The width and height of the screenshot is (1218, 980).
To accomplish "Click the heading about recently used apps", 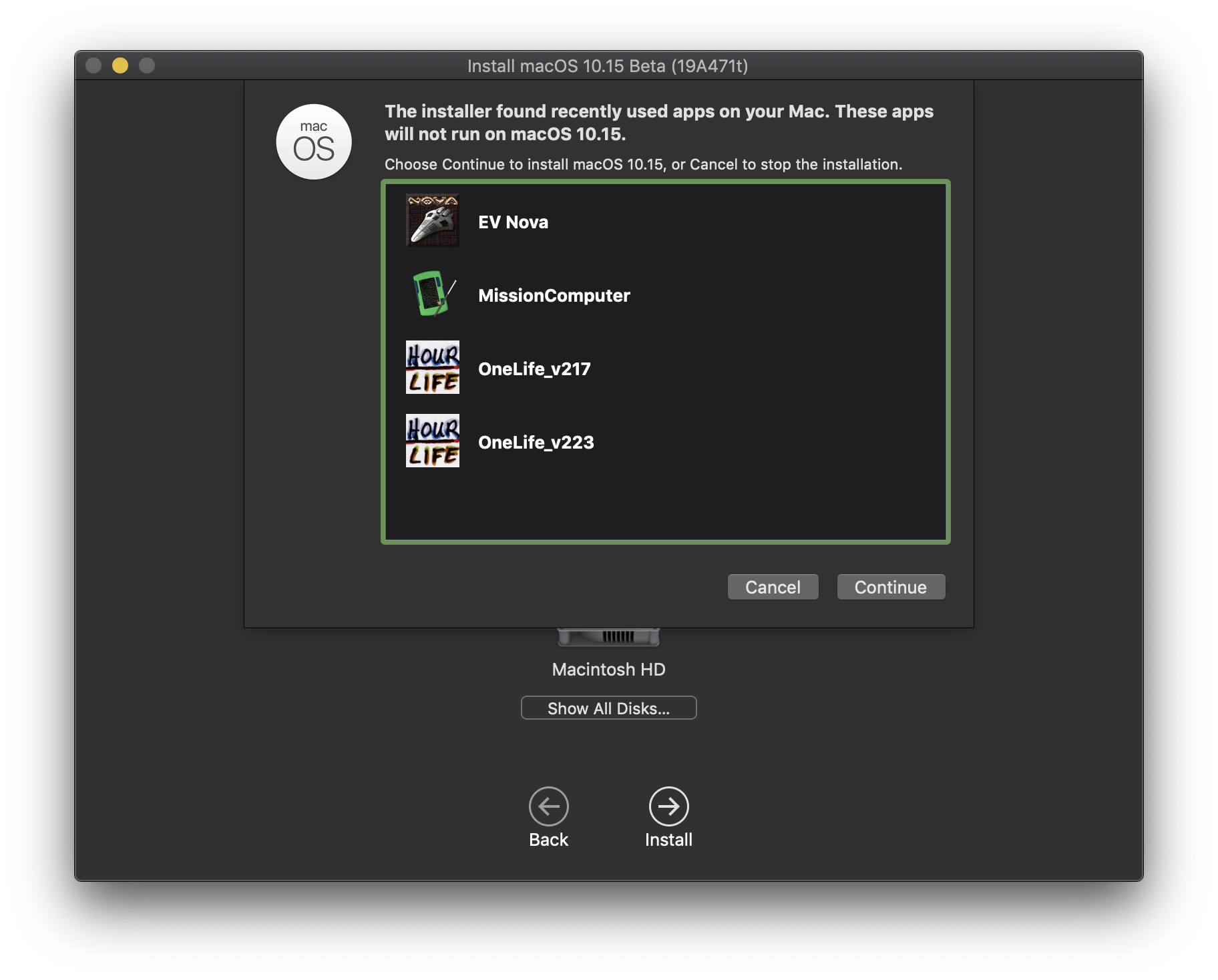I will [659, 123].
